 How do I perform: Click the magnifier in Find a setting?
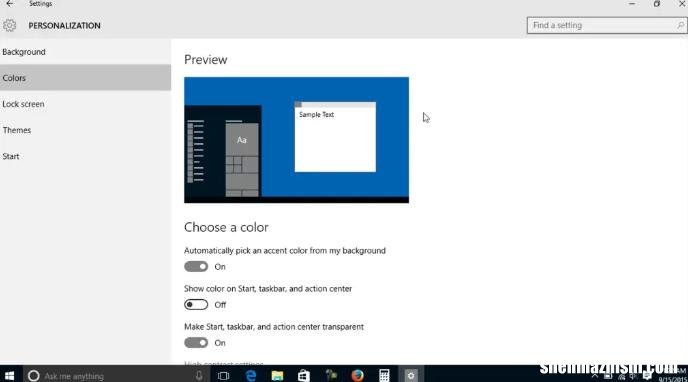click(680, 25)
